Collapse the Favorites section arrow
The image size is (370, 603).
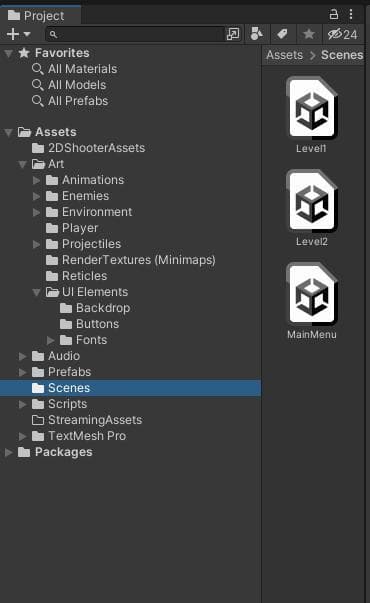pos(8,53)
